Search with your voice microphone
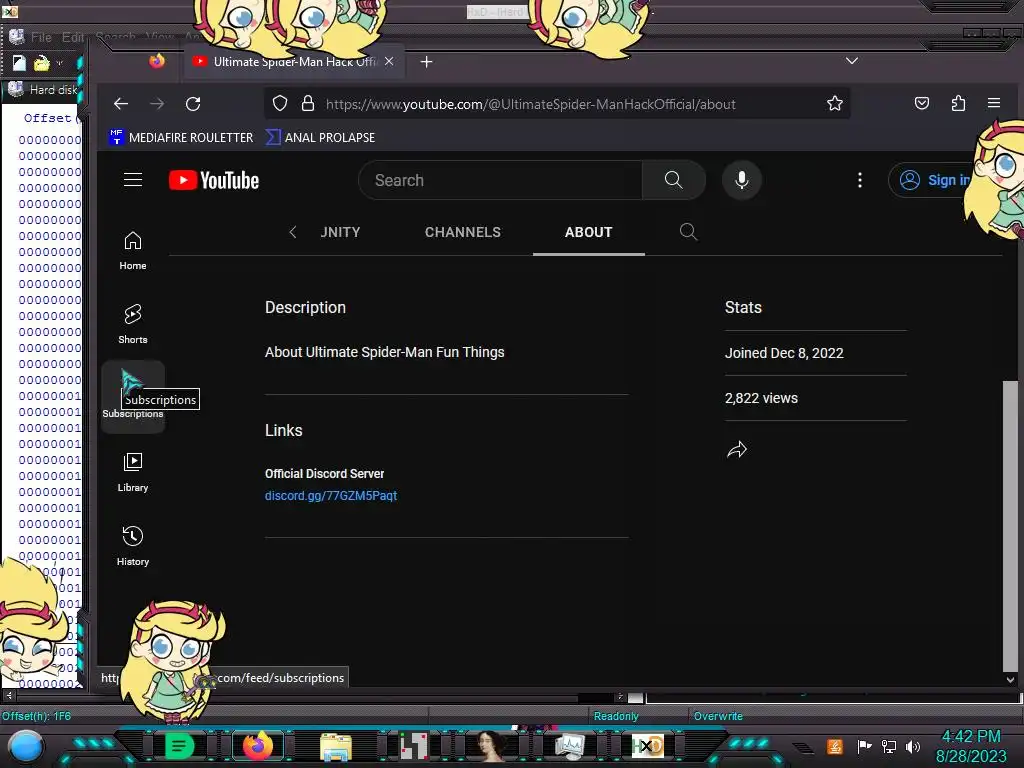The image size is (1024, 768). point(742,180)
